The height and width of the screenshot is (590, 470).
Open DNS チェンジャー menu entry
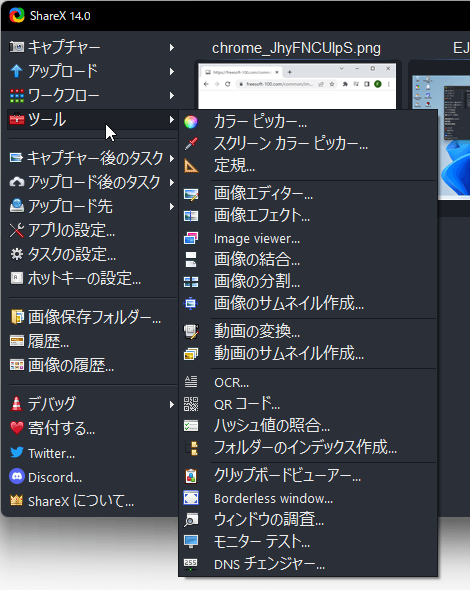[x=308, y=564]
